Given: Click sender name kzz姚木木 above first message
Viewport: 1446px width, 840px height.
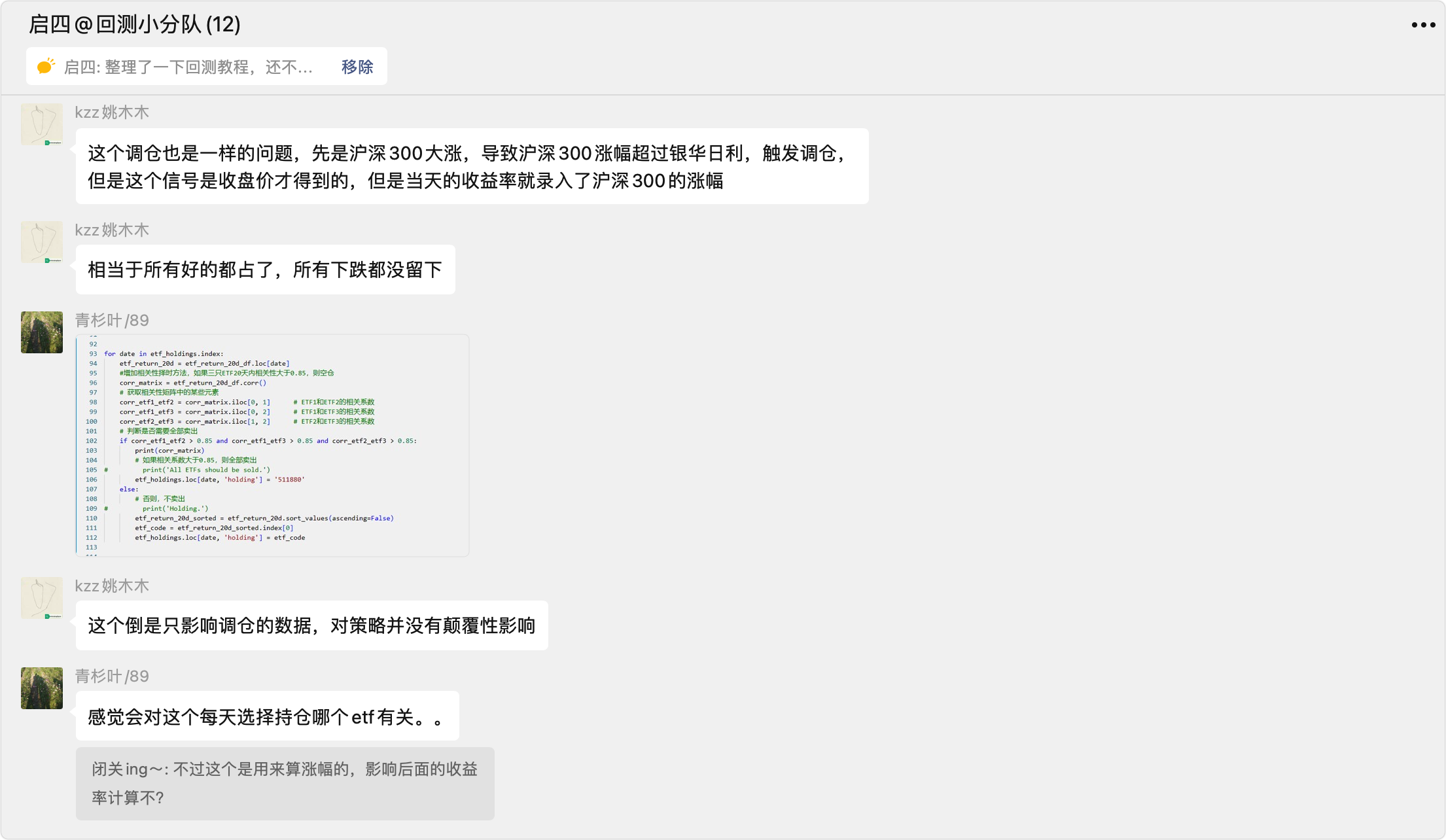Looking at the screenshot, I should tap(112, 113).
